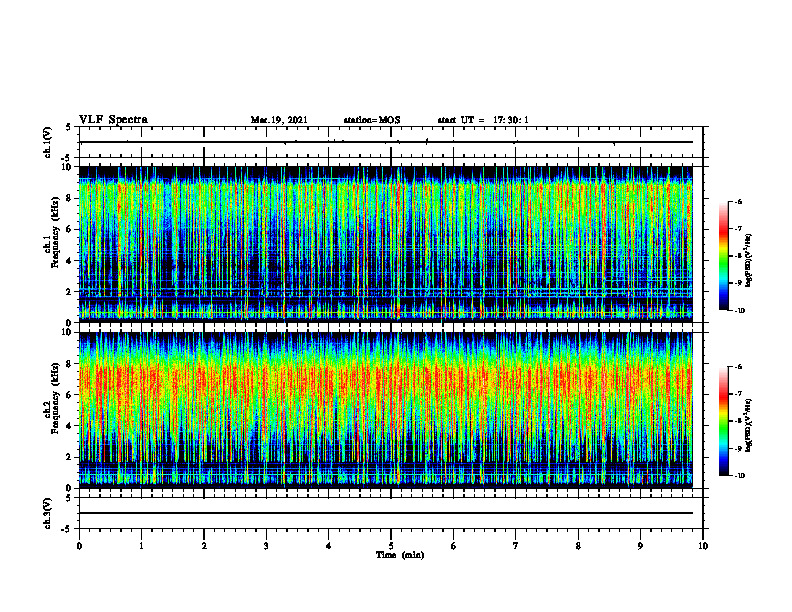Click the "ch.3(V)" waveform axis label
The image size is (792, 612).
[47, 513]
